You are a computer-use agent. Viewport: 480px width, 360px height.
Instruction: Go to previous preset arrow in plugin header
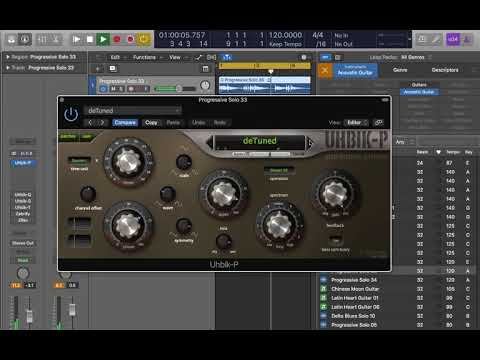pyautogui.click(x=90, y=122)
